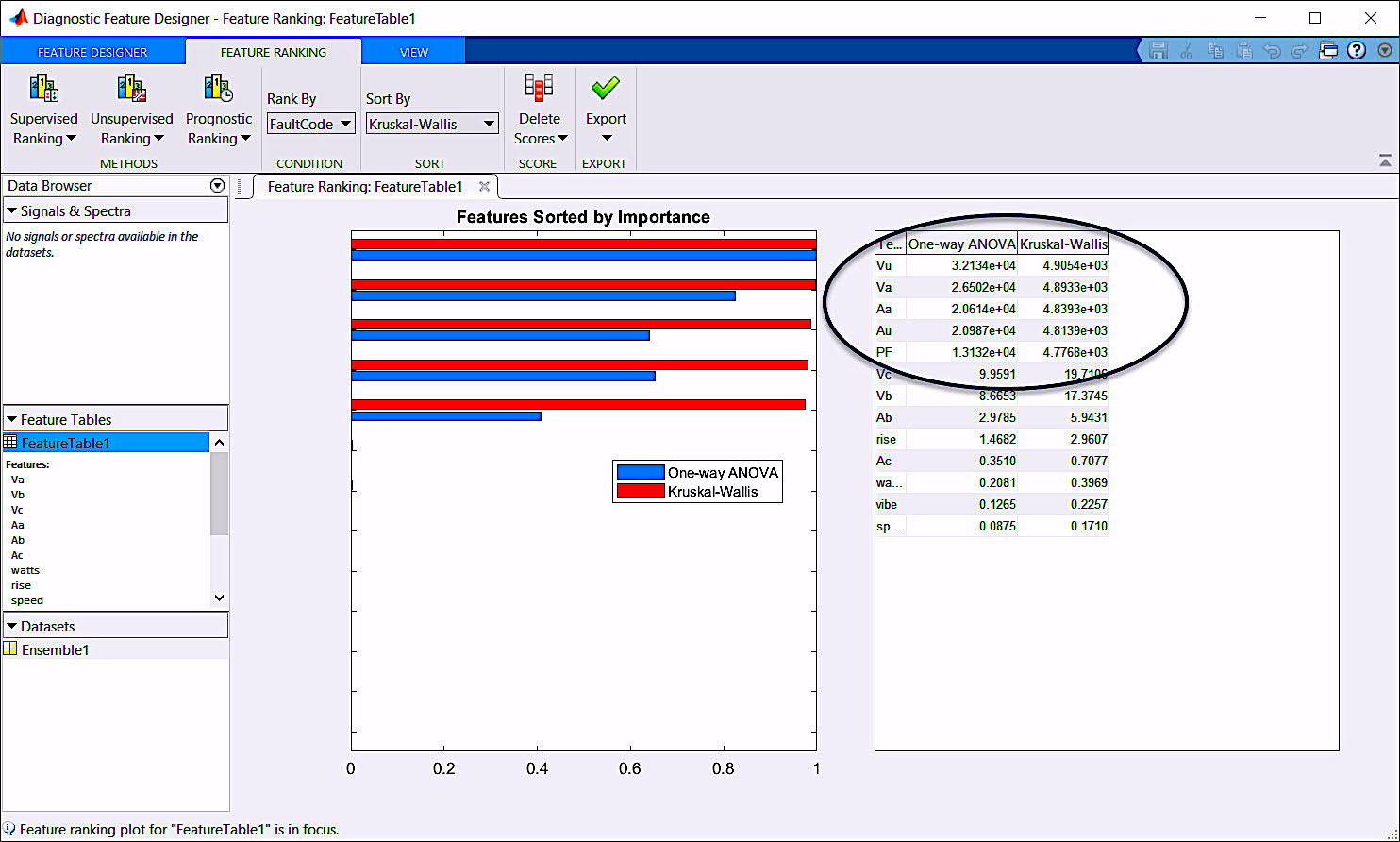Click the Save icon in quick access toolbar
Image resolution: width=1400 pixels, height=842 pixels.
[x=1158, y=51]
